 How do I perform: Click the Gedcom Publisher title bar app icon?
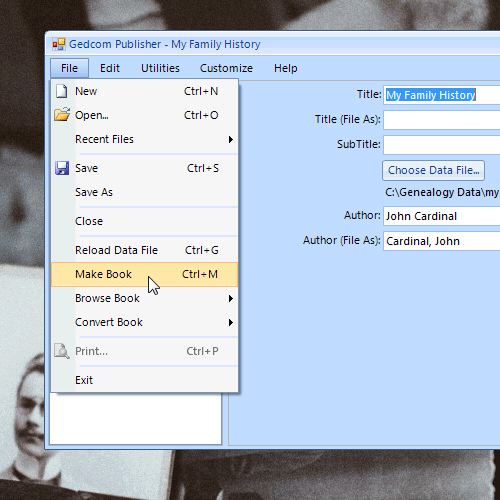[59, 44]
